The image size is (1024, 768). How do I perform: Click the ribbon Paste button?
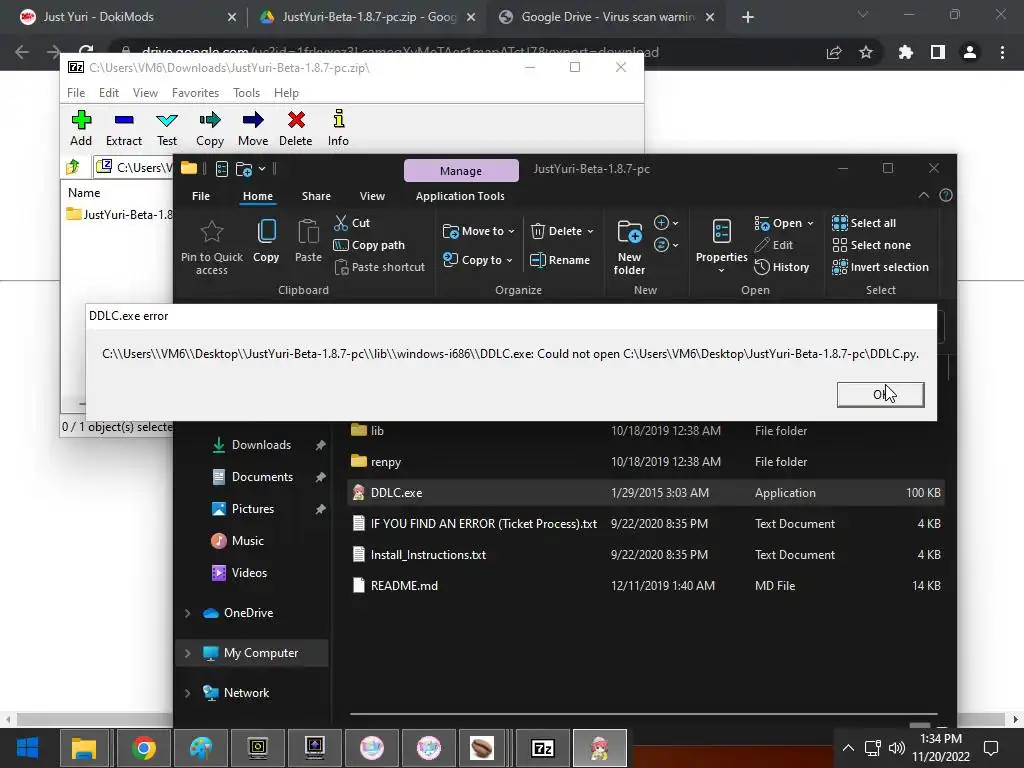coord(308,241)
